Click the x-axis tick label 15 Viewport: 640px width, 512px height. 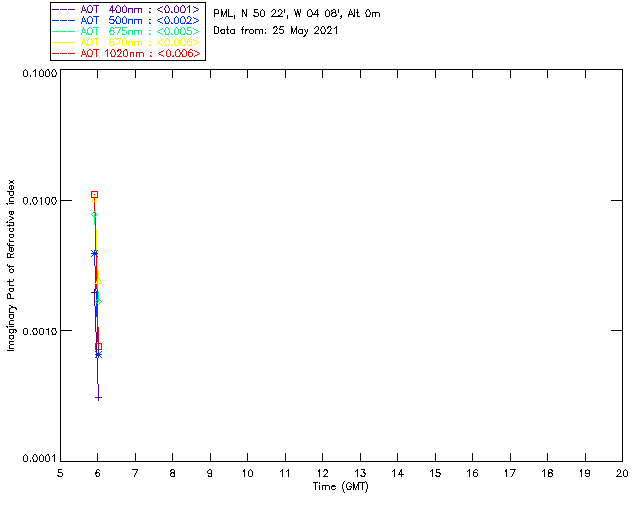tap(435, 474)
